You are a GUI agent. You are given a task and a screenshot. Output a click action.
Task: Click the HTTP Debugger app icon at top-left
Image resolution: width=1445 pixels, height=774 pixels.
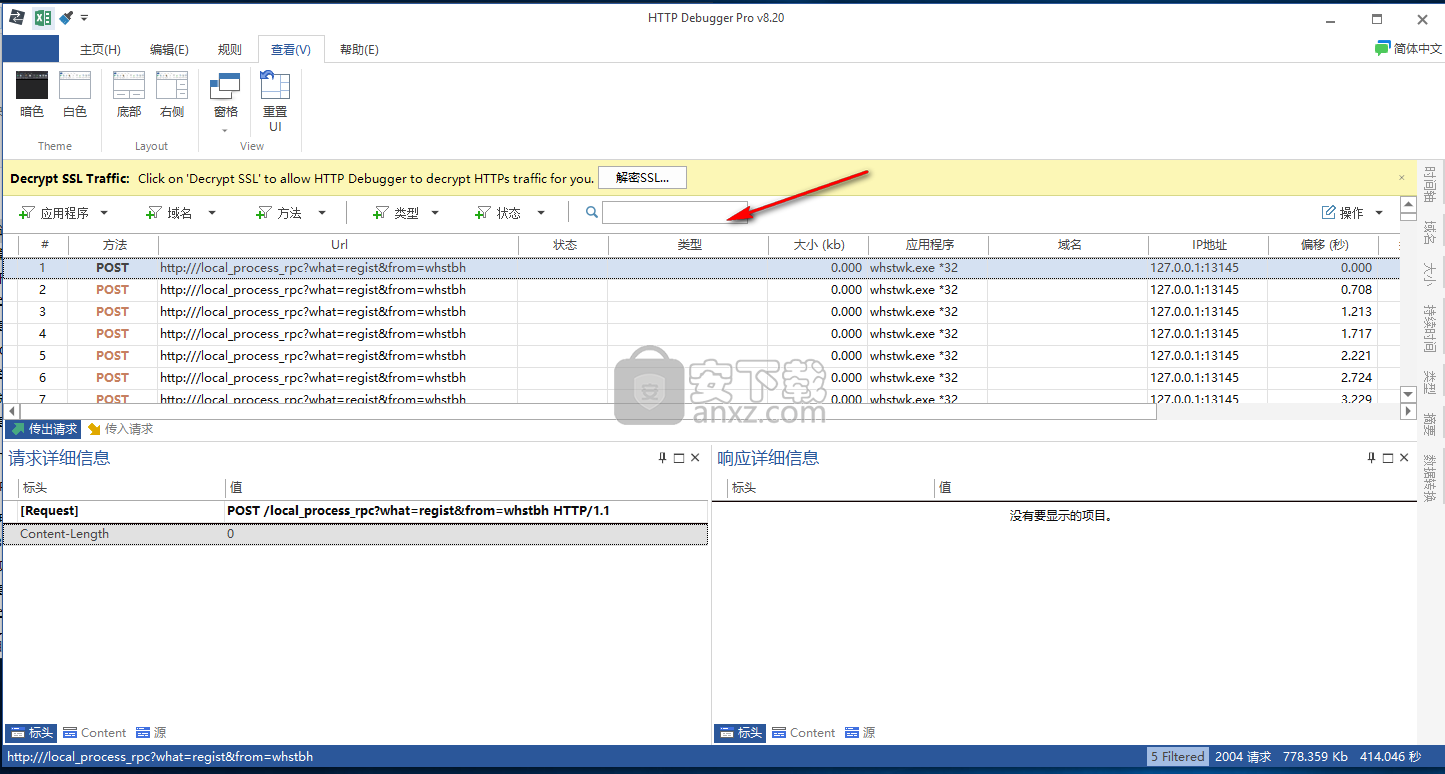(x=17, y=17)
